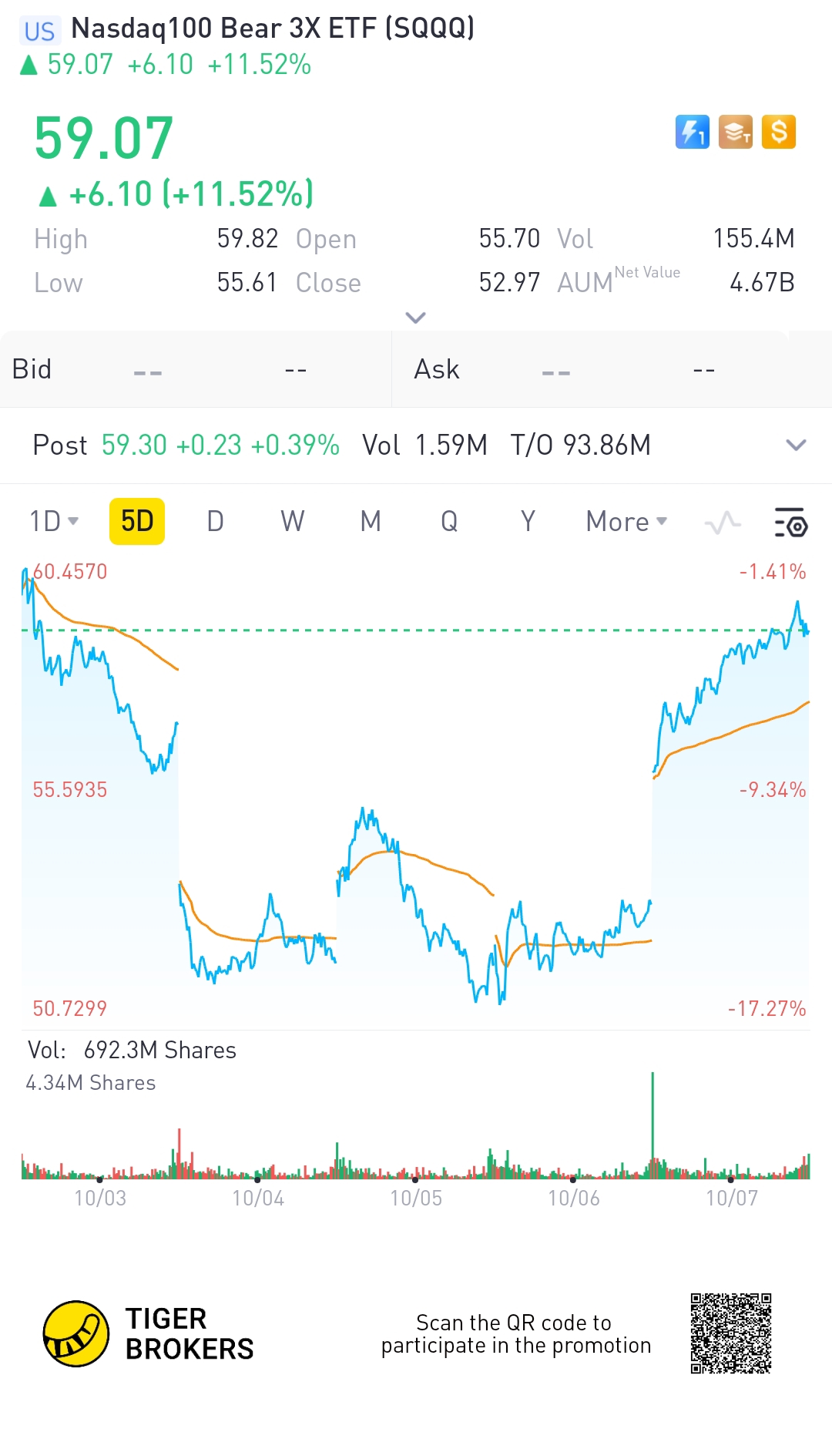
Task: Tap the US market badge
Action: [39, 31]
